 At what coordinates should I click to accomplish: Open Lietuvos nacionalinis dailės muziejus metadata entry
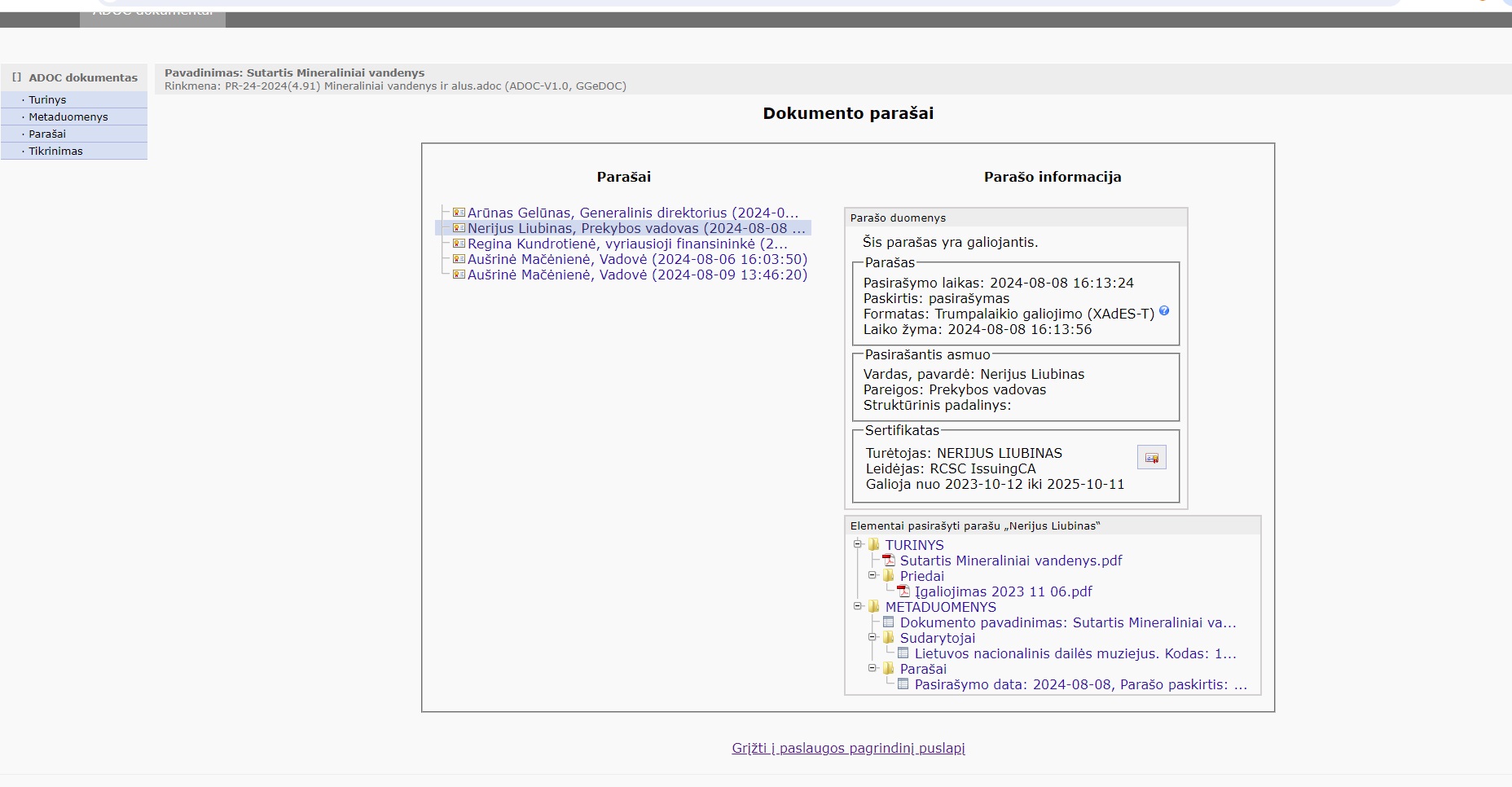coord(1075,653)
